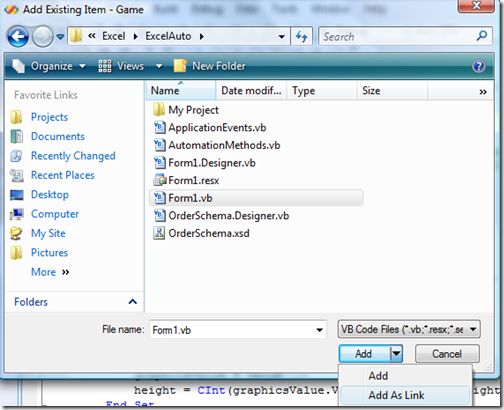Viewport: 504px width, 410px height.
Task: Show More favorite links
Action: (50, 272)
